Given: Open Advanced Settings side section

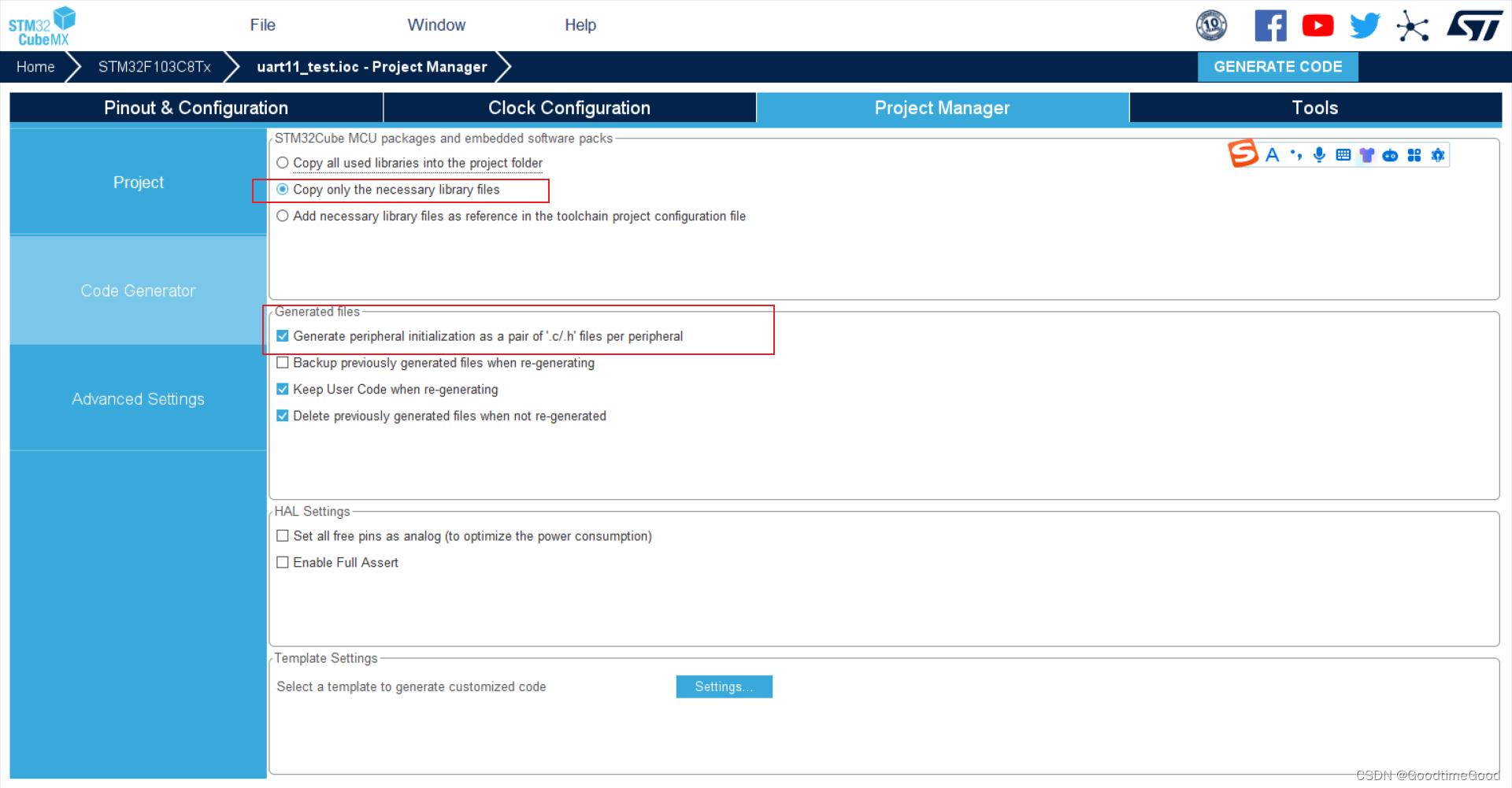Looking at the screenshot, I should point(139,399).
